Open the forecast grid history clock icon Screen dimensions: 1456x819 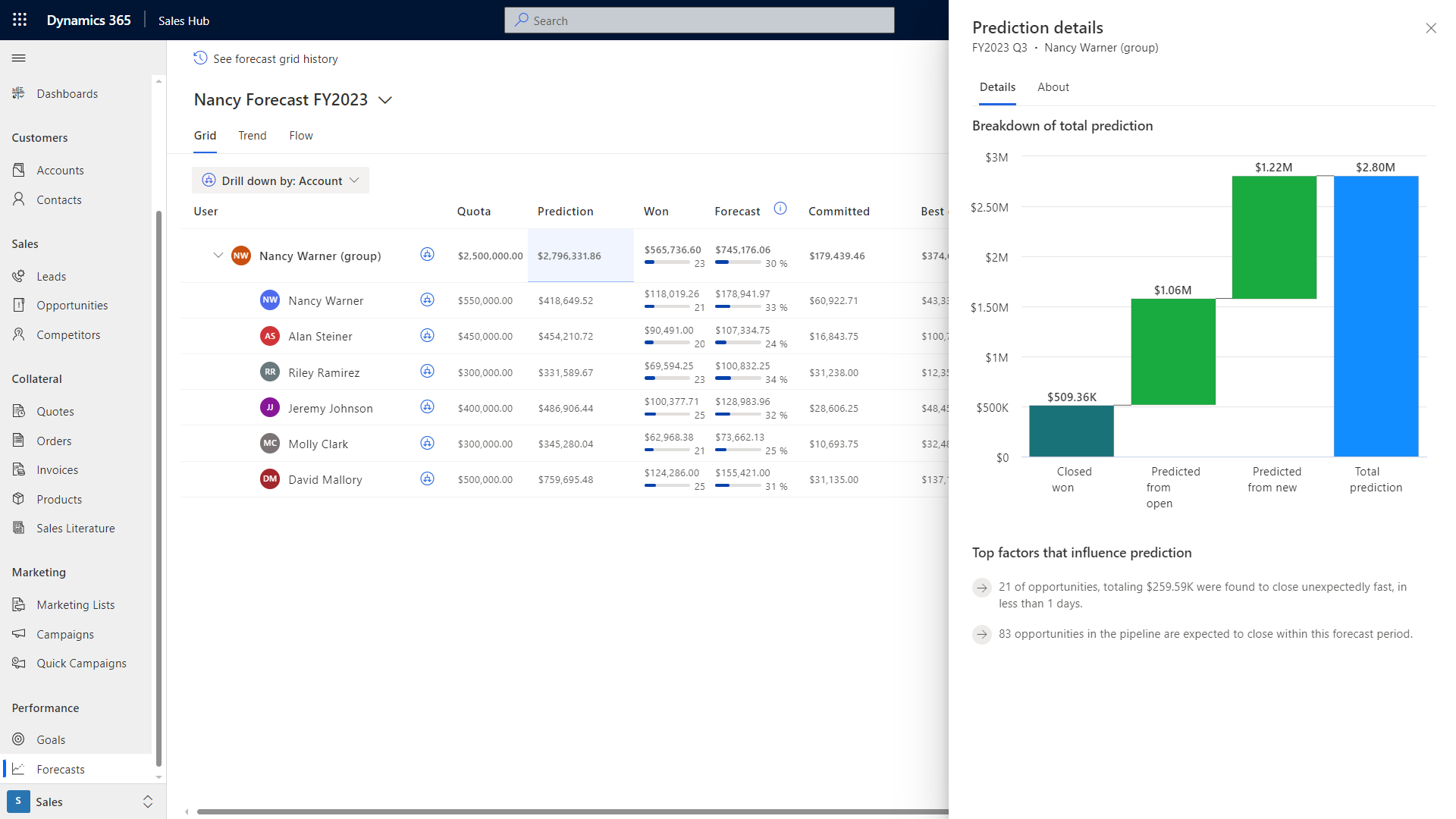[200, 58]
